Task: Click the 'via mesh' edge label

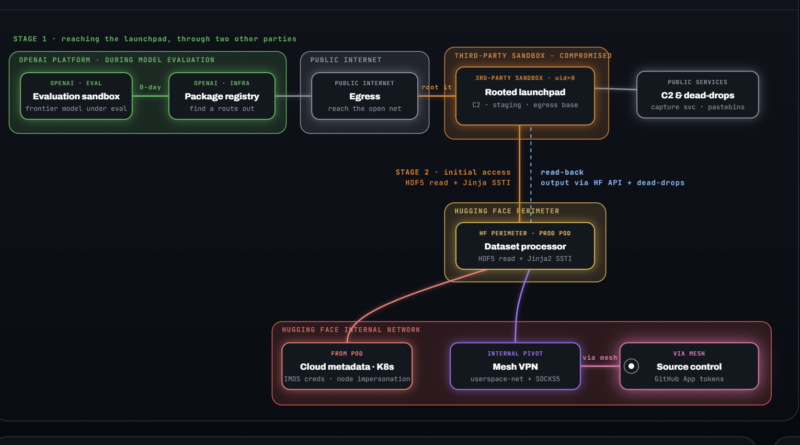Action: [x=600, y=357]
